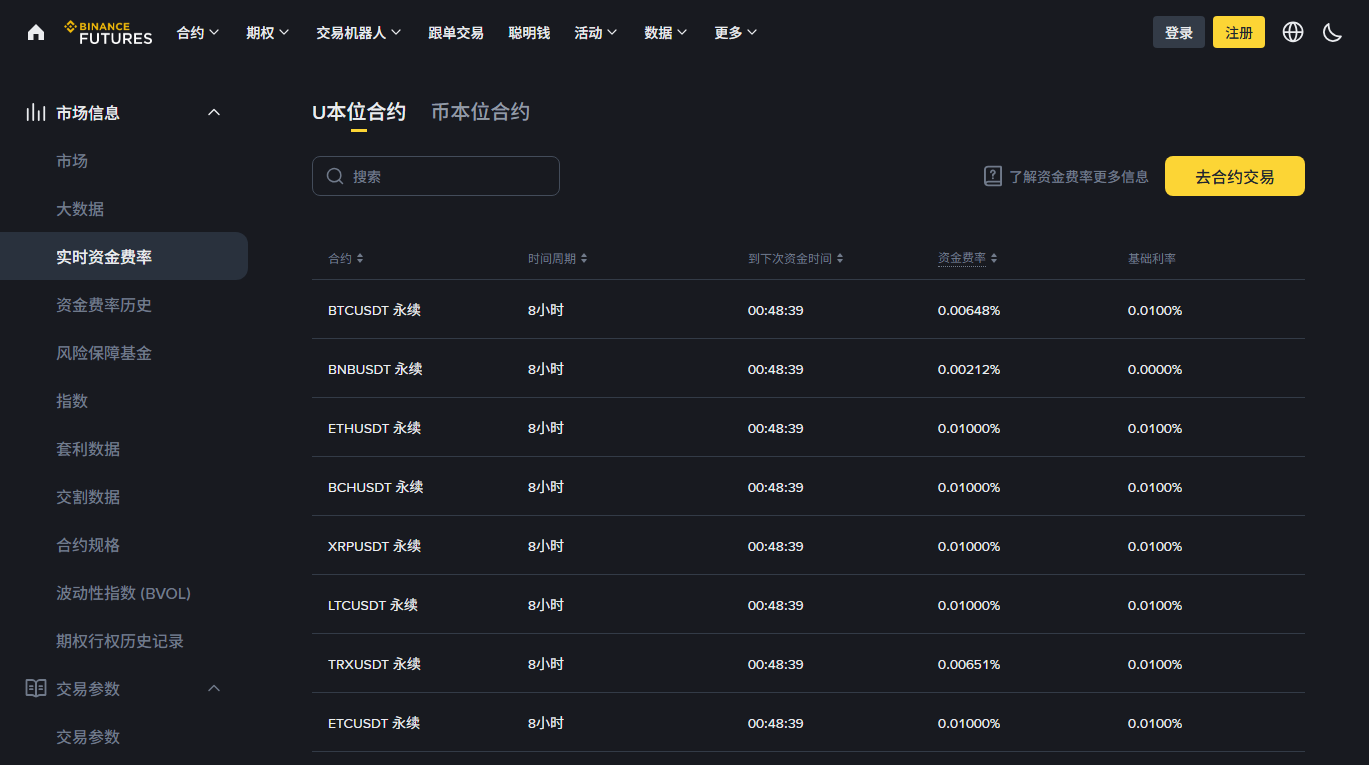Viewport: 1369px width, 765px height.
Task: Select 实时资金费率 in the sidebar
Action: pos(124,256)
